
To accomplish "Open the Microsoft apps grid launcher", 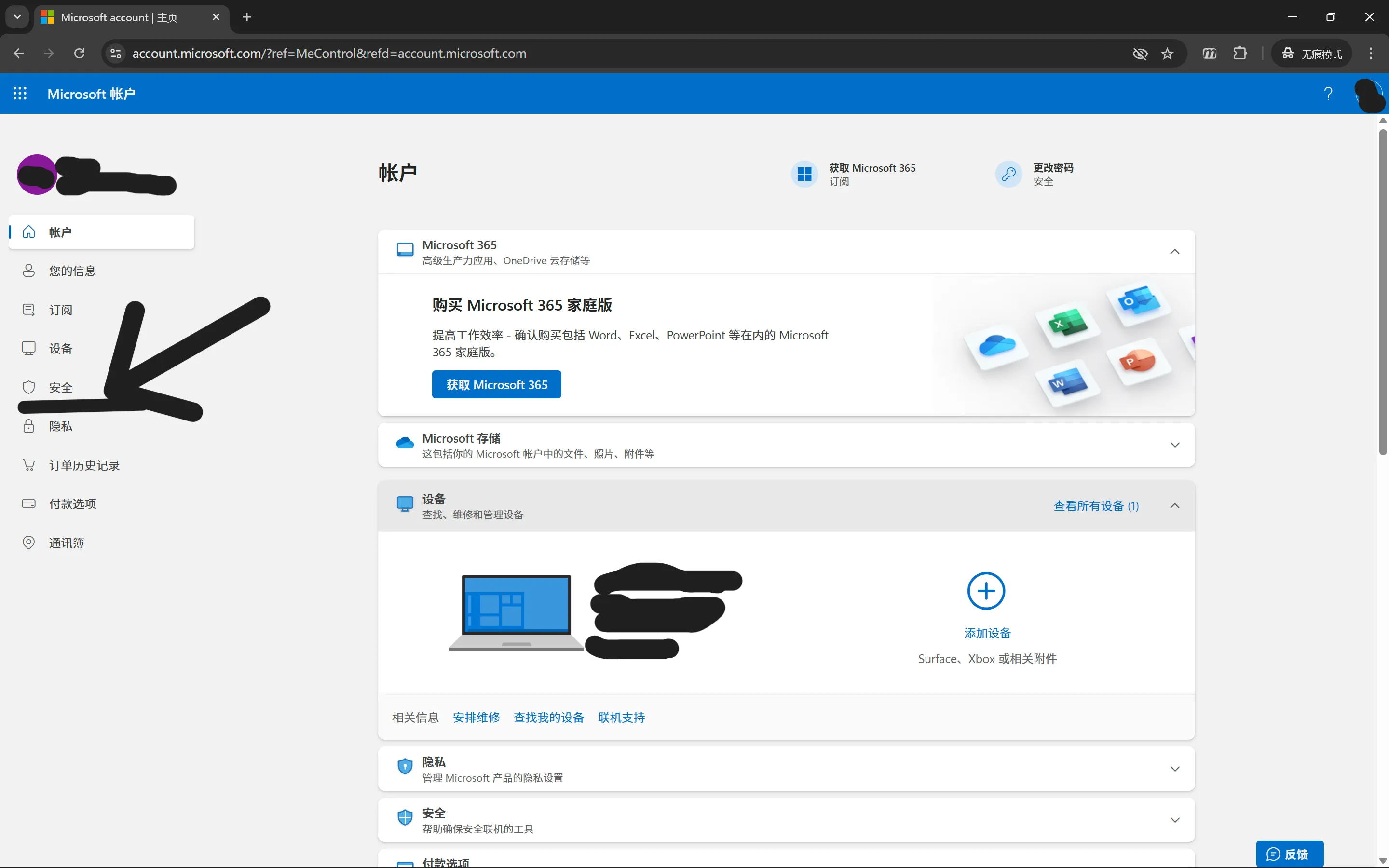I will (20, 94).
